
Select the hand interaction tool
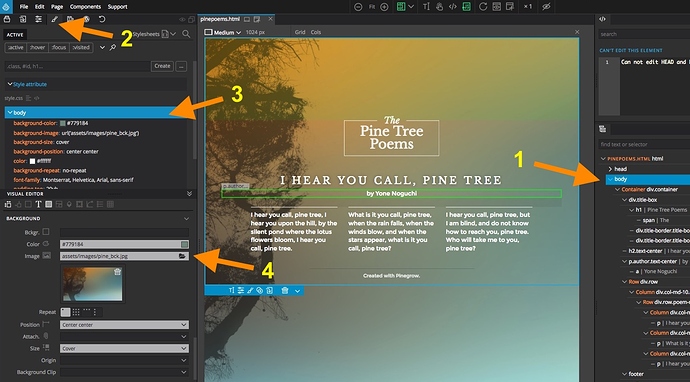(439, 7)
